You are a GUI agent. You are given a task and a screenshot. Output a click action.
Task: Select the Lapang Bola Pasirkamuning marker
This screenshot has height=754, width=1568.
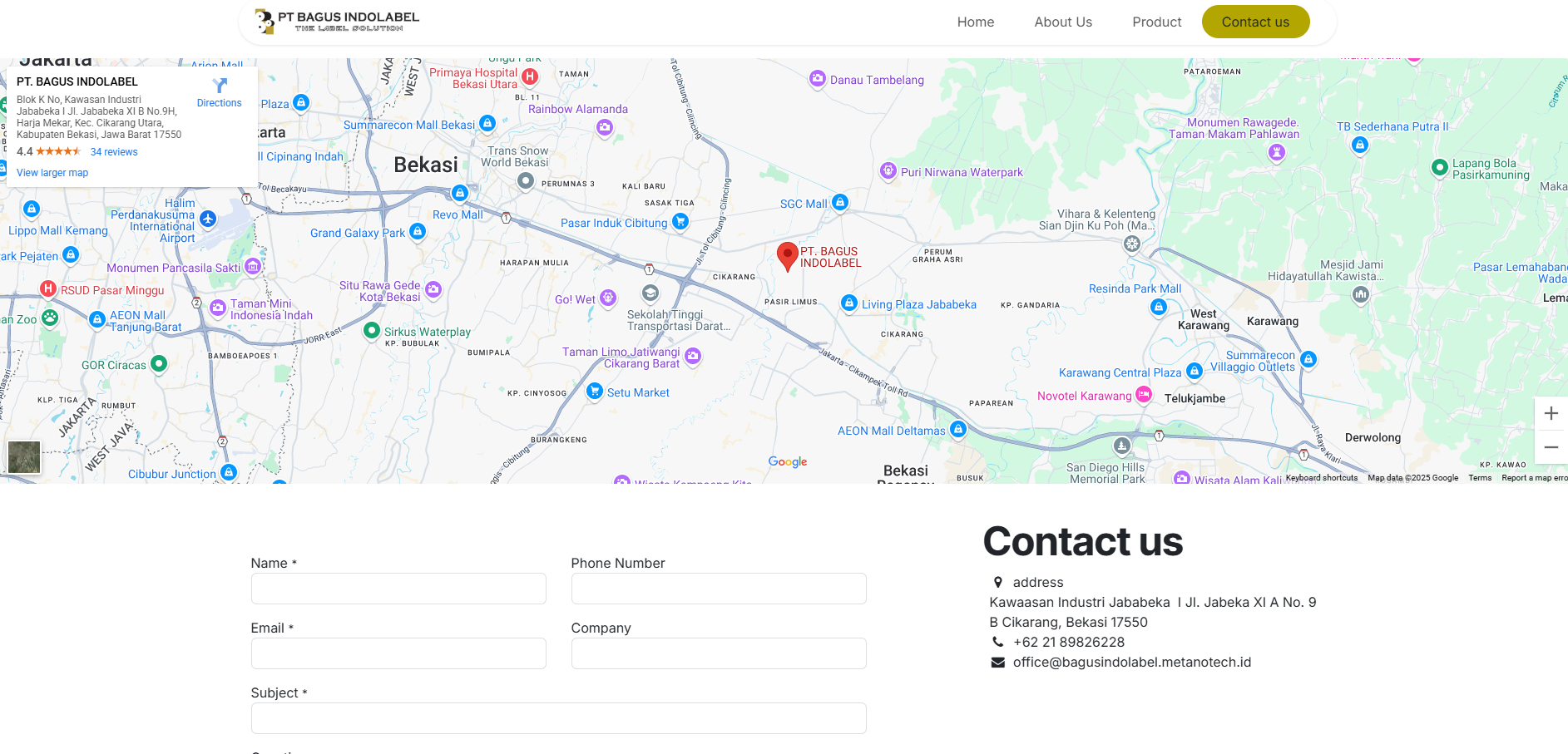tap(1440, 167)
